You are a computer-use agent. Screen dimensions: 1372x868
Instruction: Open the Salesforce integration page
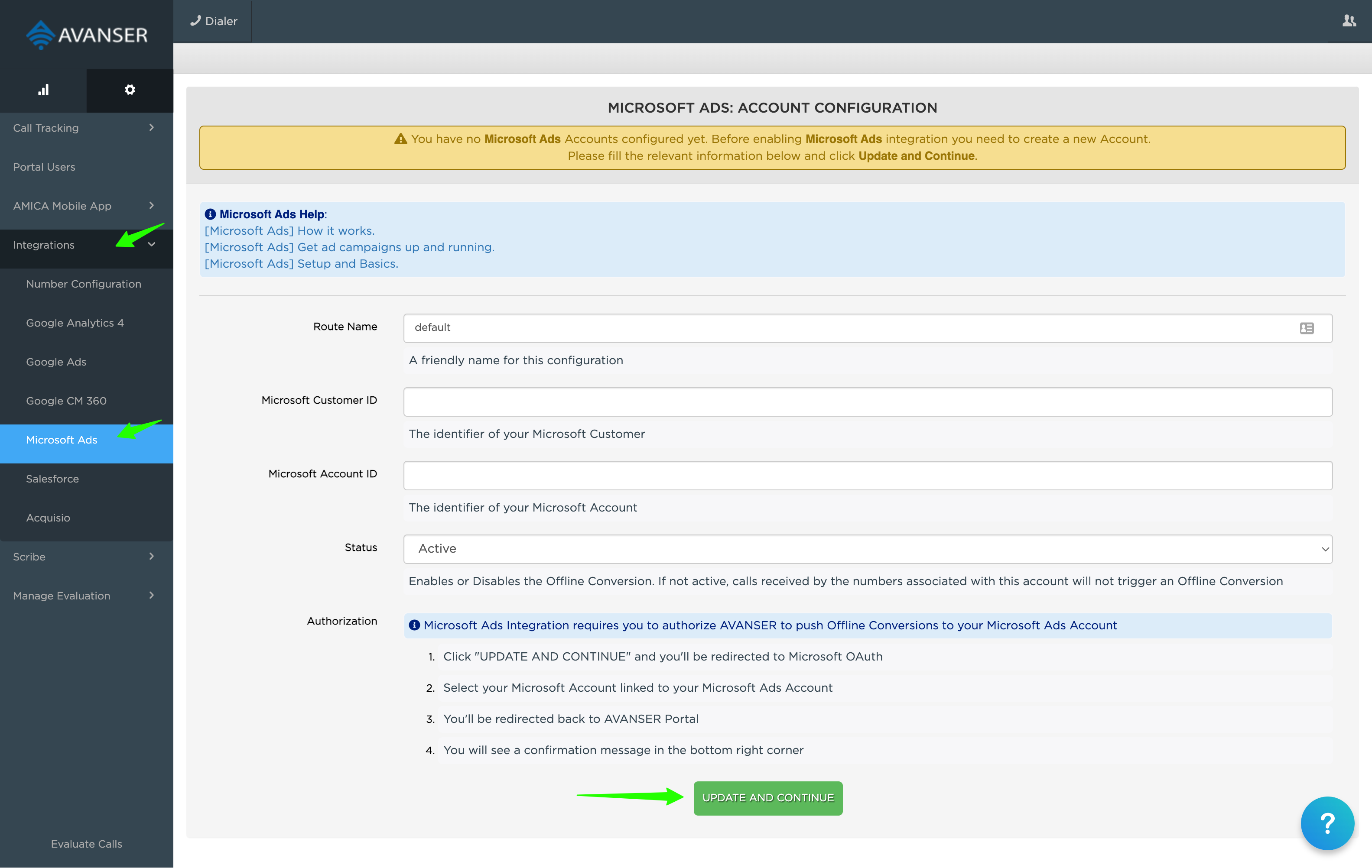[x=52, y=479]
